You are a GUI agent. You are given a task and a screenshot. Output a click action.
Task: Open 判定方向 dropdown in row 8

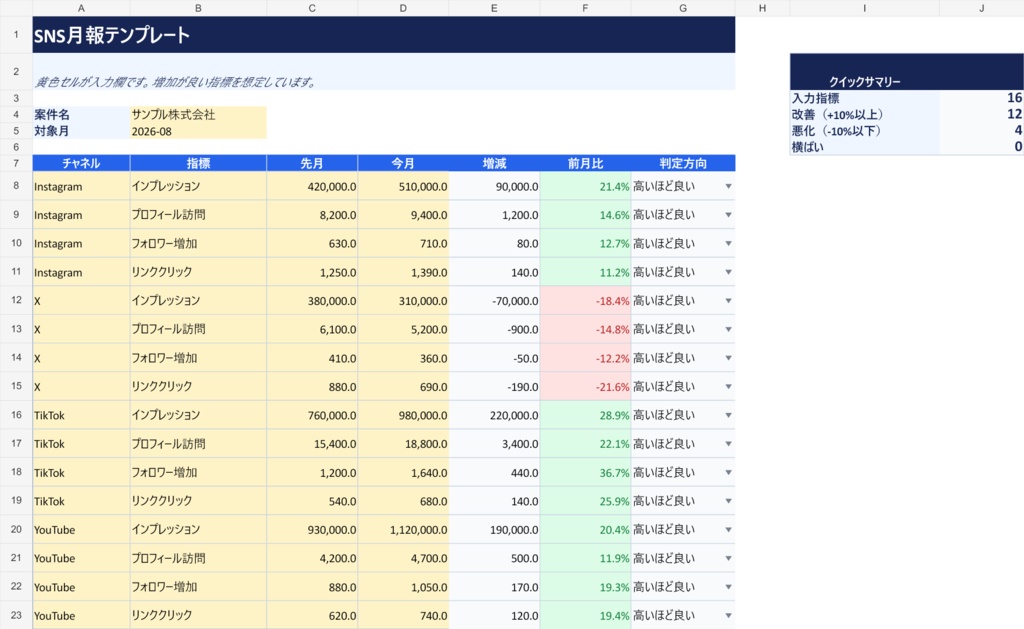(728, 186)
